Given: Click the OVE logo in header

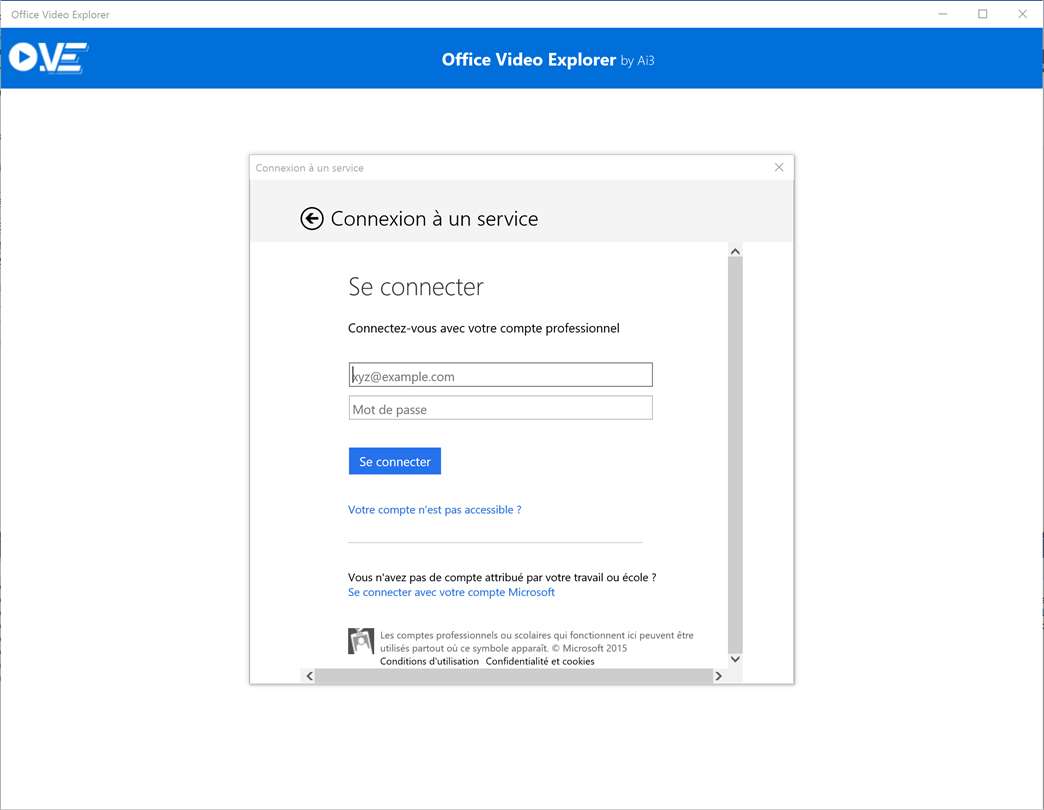Looking at the screenshot, I should tap(48, 57).
